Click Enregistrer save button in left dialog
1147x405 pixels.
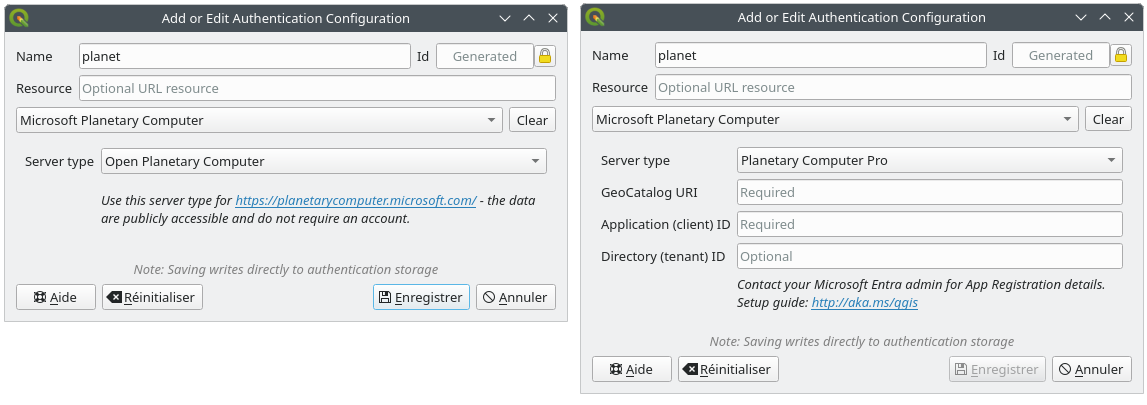click(x=421, y=298)
